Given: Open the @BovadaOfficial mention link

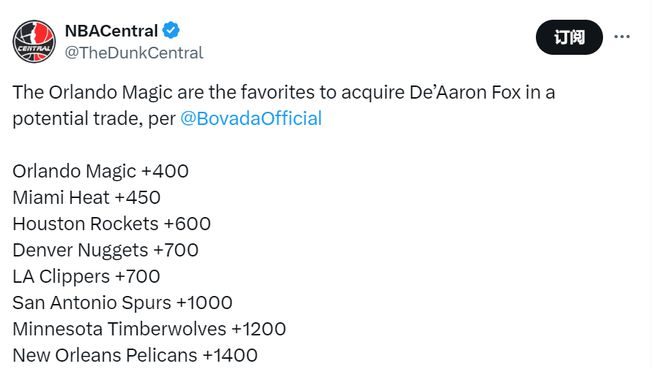Looking at the screenshot, I should coord(251,118).
